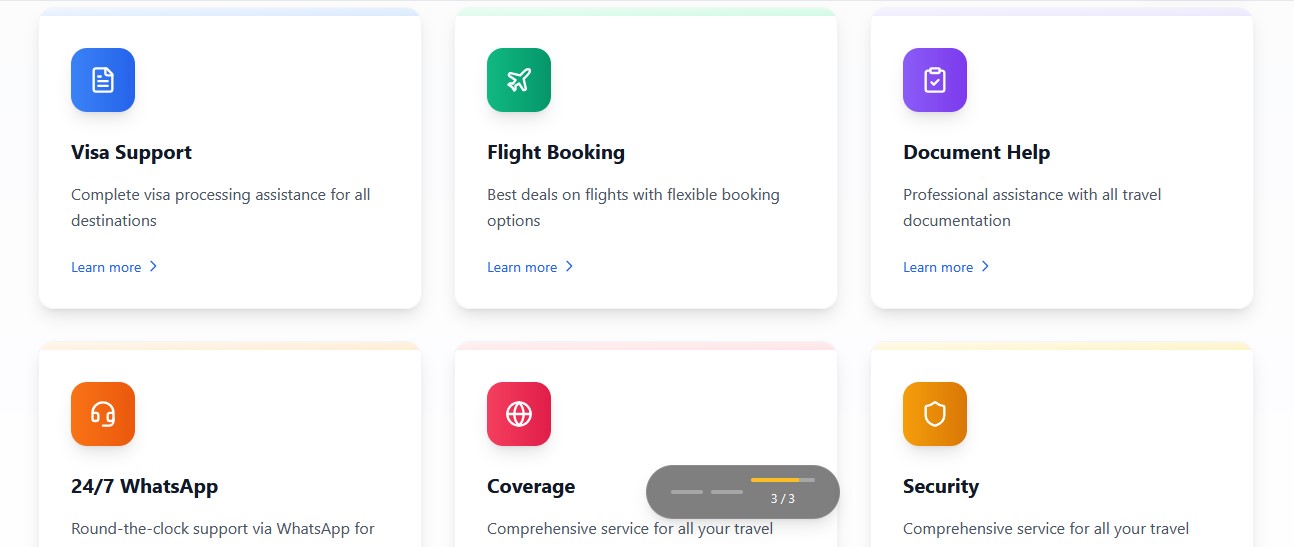Click the Flight Booking heading
The image size is (1294, 547).
coord(556,153)
